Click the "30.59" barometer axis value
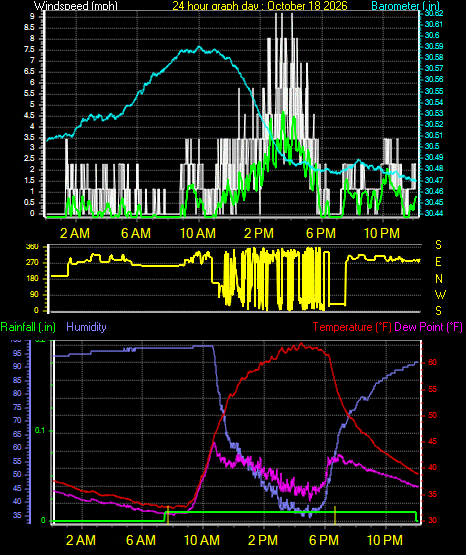This screenshot has width=466, height=555. click(434, 46)
